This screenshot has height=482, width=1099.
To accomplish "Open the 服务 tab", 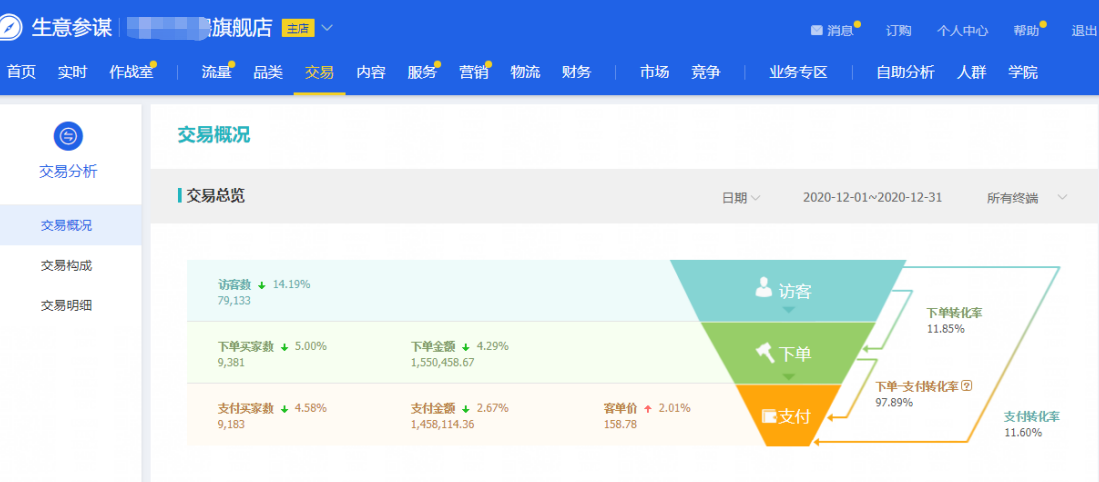I will [422, 71].
